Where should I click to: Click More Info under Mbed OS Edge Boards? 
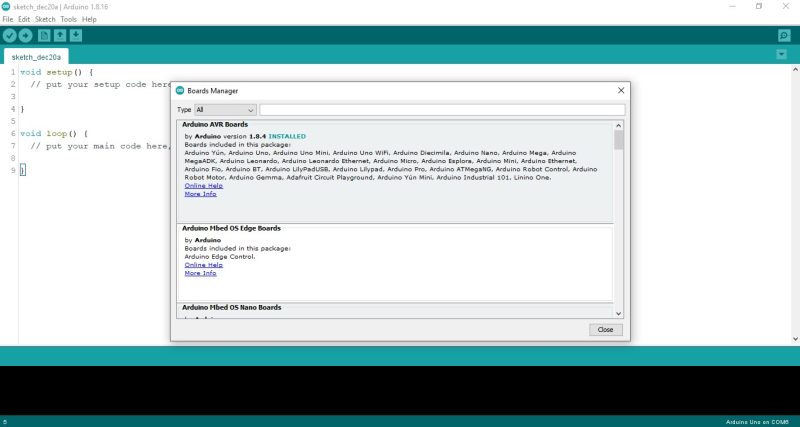[200, 273]
